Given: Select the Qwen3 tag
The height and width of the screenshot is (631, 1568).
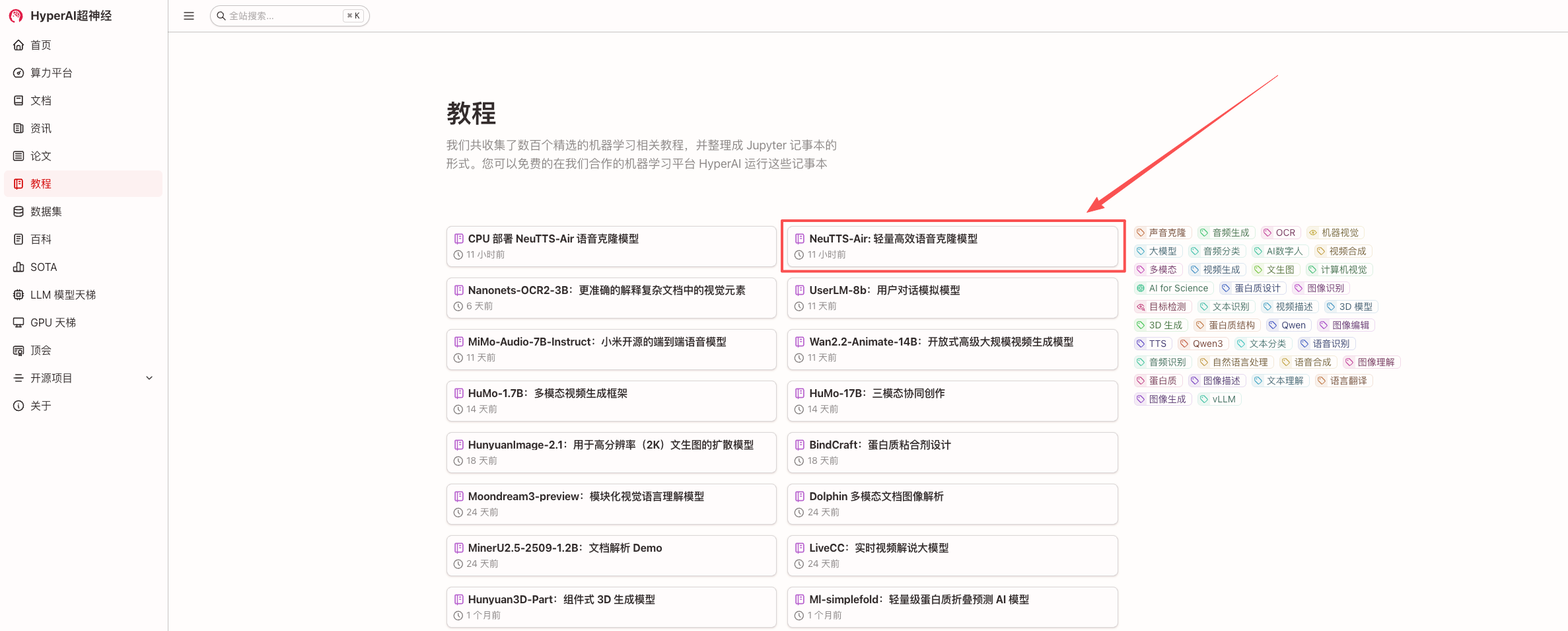Looking at the screenshot, I should (x=1203, y=344).
